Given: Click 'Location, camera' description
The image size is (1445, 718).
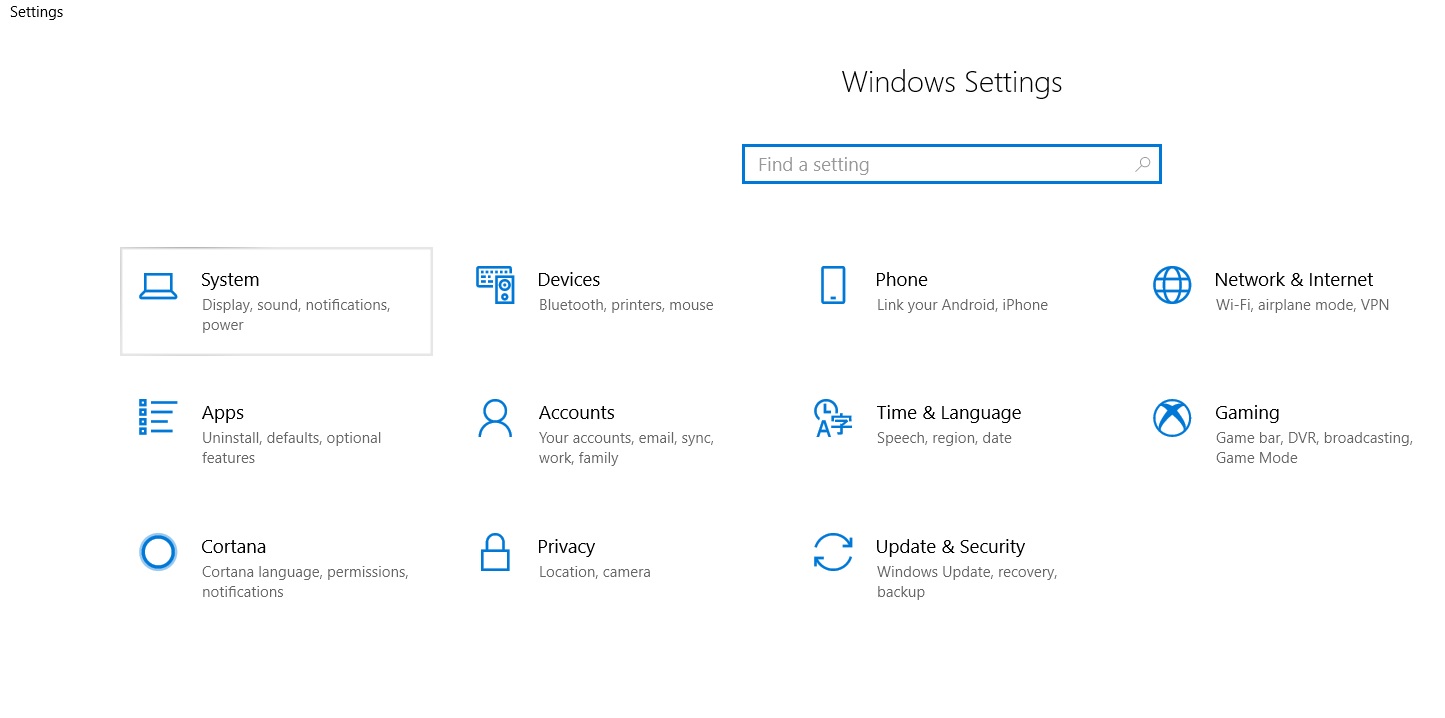Looking at the screenshot, I should [594, 572].
